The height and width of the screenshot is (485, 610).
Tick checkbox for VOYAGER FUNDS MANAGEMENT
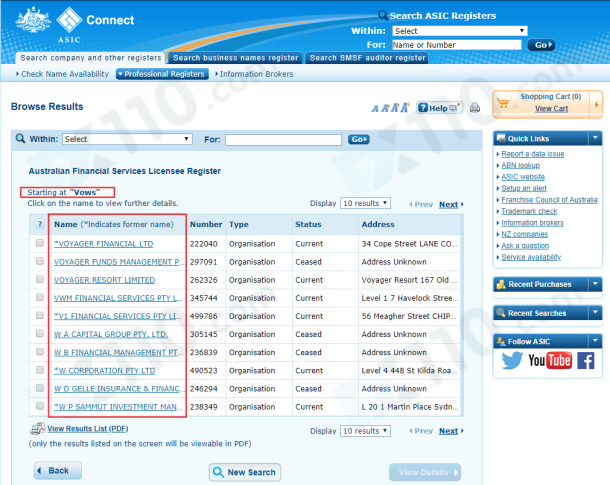(40, 261)
